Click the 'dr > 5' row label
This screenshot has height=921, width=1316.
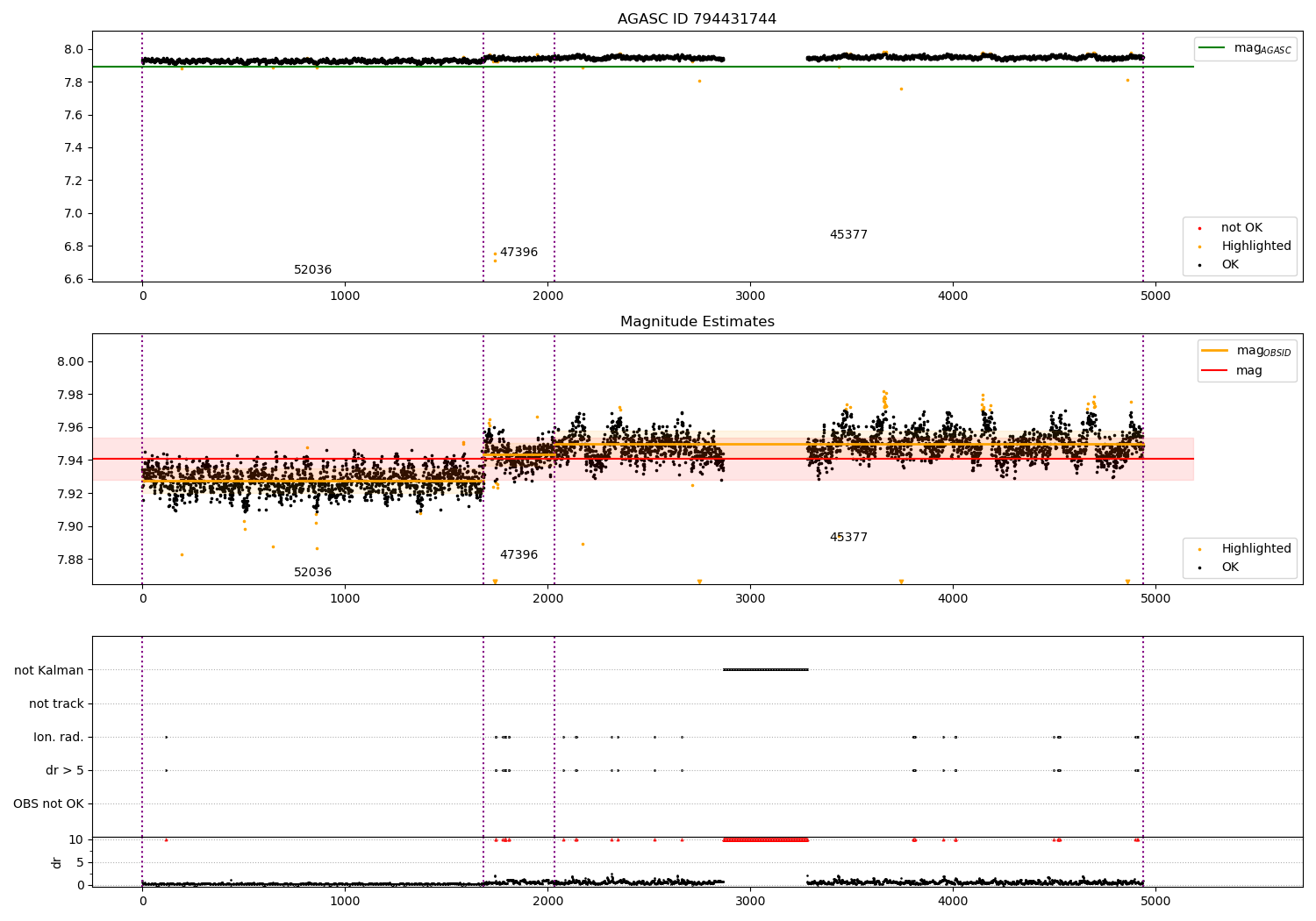[64, 770]
